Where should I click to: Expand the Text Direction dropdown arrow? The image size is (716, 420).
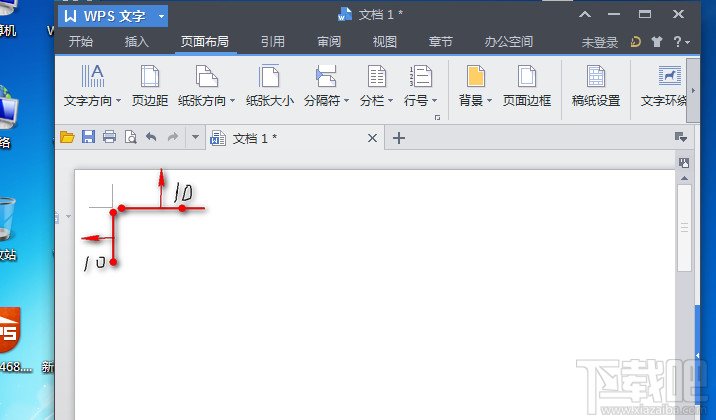118,100
